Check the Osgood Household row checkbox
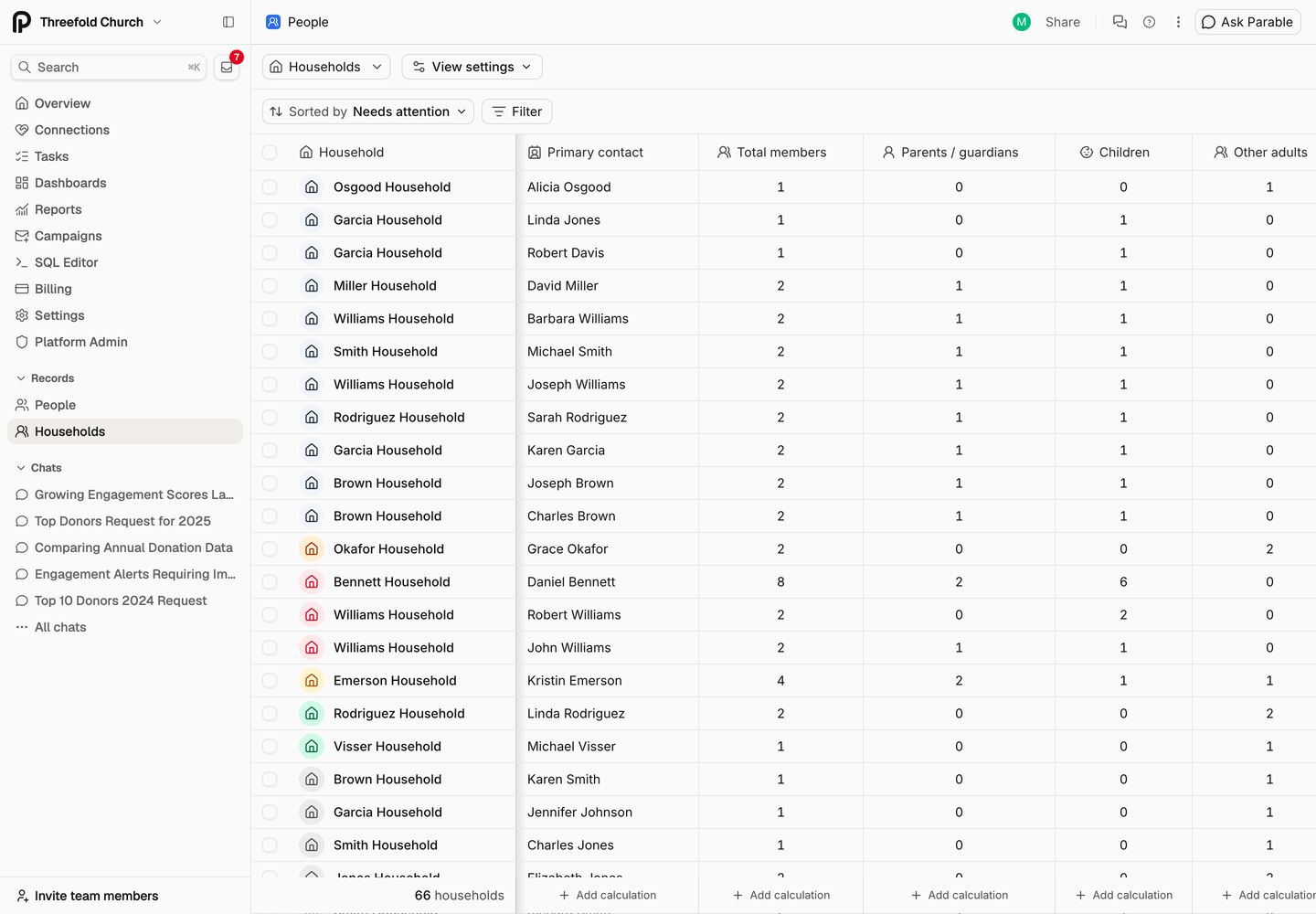1316x914 pixels. (270, 186)
